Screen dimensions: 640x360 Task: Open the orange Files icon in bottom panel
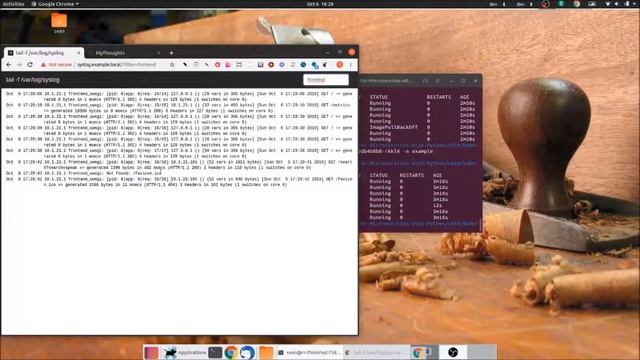266,352
